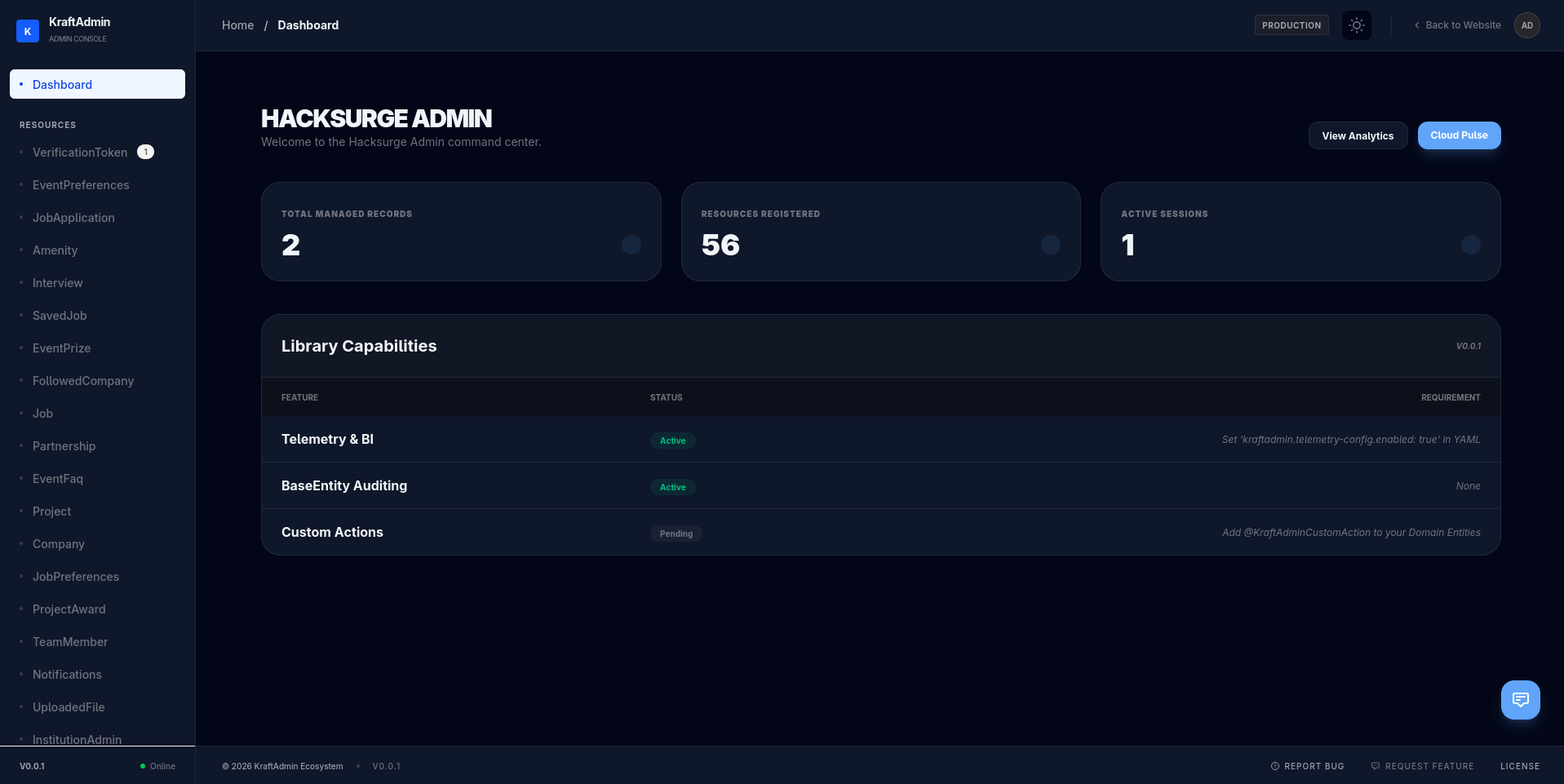Launch Cloud Pulse
Viewport: 1564px width, 784px height.
[1459, 135]
